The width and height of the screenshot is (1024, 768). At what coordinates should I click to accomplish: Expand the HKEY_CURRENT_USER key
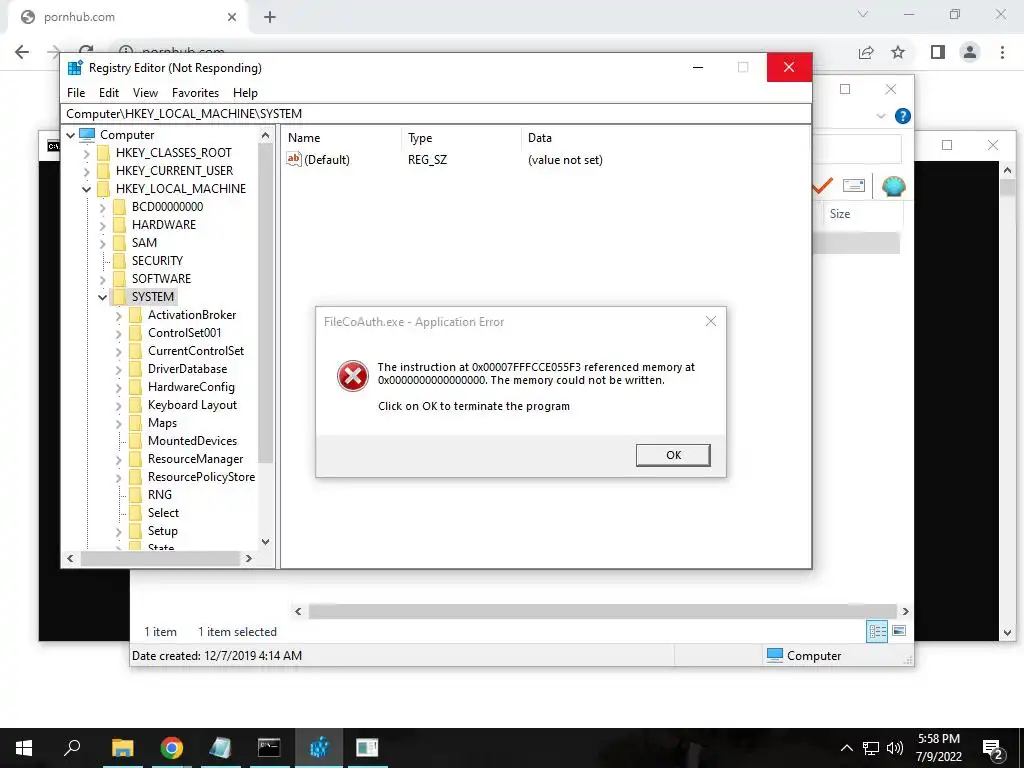pos(86,171)
